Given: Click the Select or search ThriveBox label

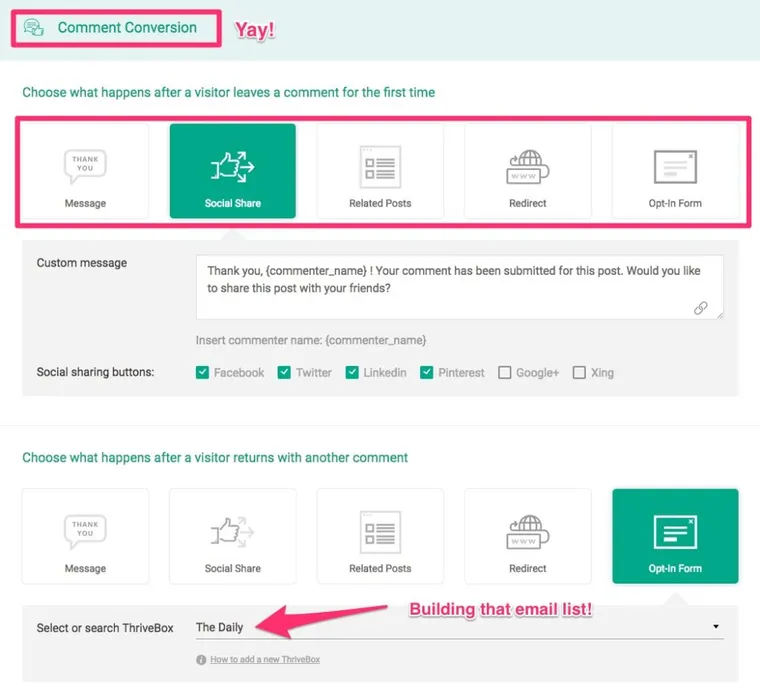Looking at the screenshot, I should click(105, 628).
